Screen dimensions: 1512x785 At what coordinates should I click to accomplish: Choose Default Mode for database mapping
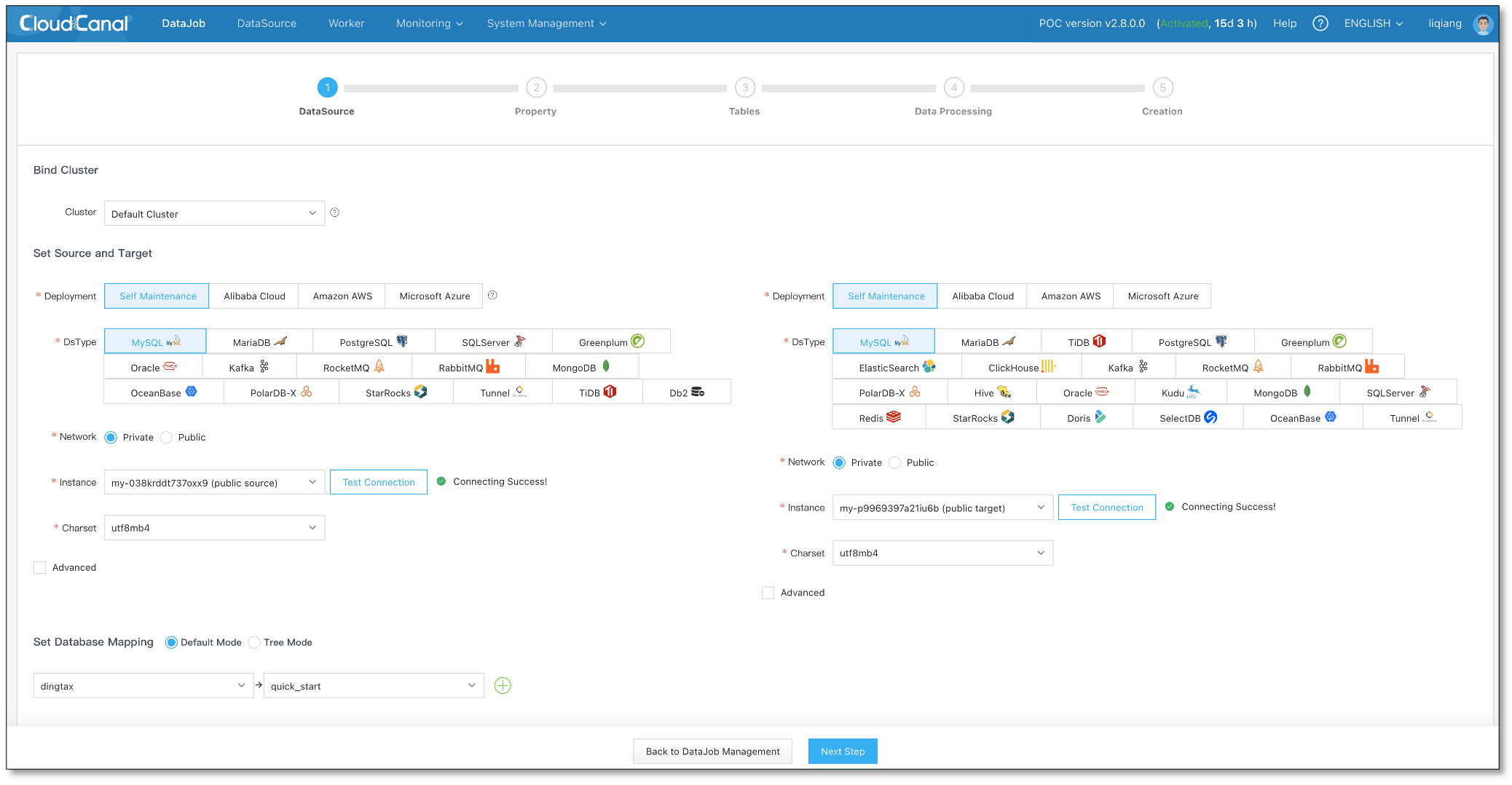pyautogui.click(x=171, y=642)
